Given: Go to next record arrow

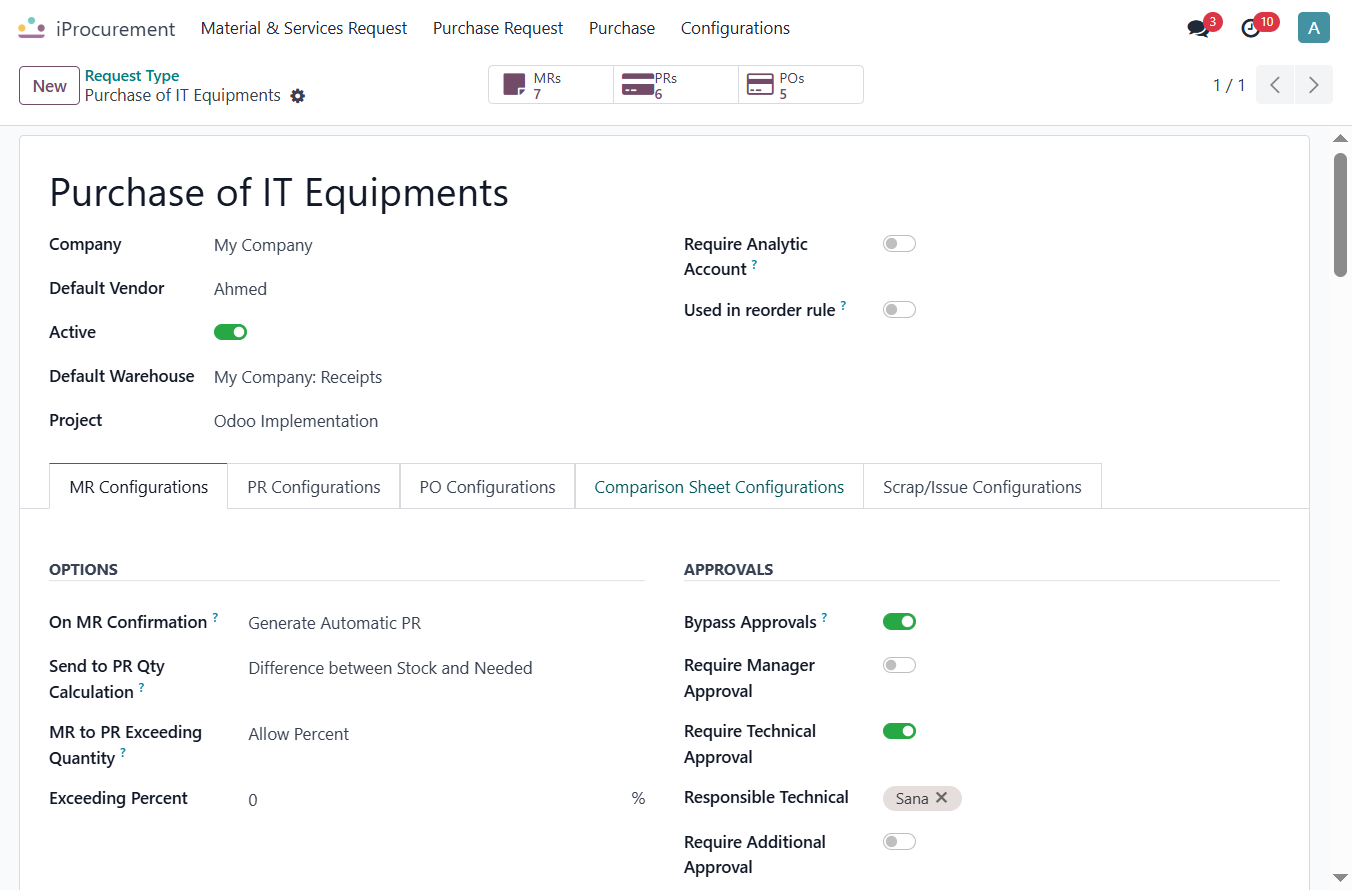Looking at the screenshot, I should click(x=1314, y=85).
